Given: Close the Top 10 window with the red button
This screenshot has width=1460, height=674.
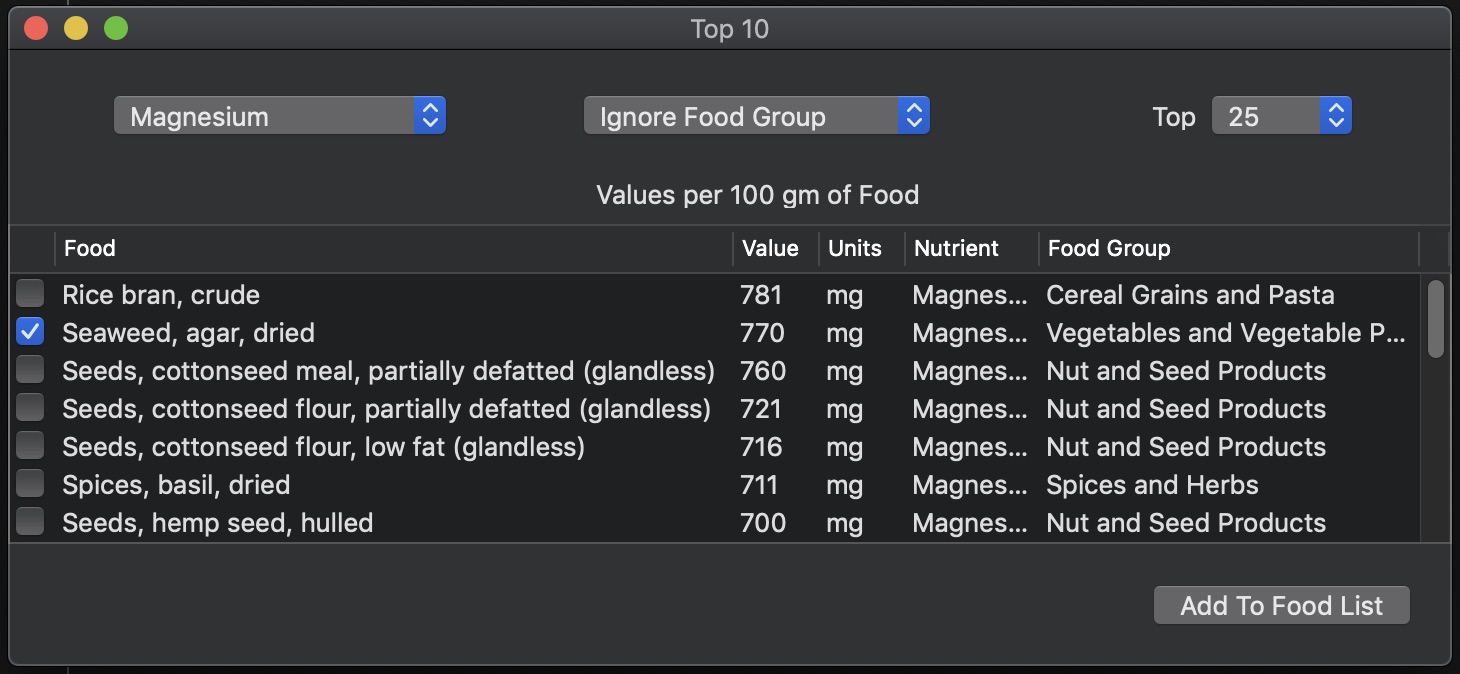Looking at the screenshot, I should pos(36,28).
